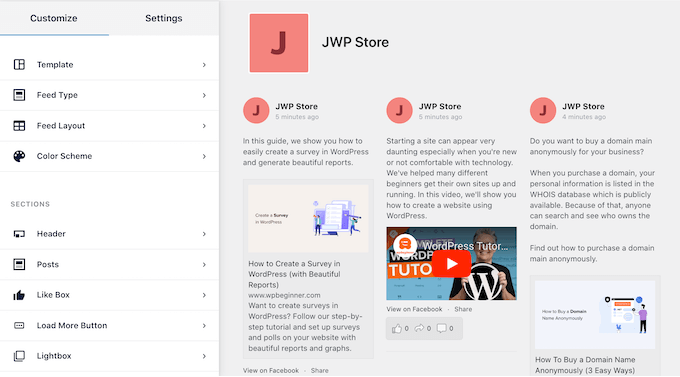Image resolution: width=680 pixels, height=377 pixels.
Task: Click the Feed Type icon
Action: [19, 95]
